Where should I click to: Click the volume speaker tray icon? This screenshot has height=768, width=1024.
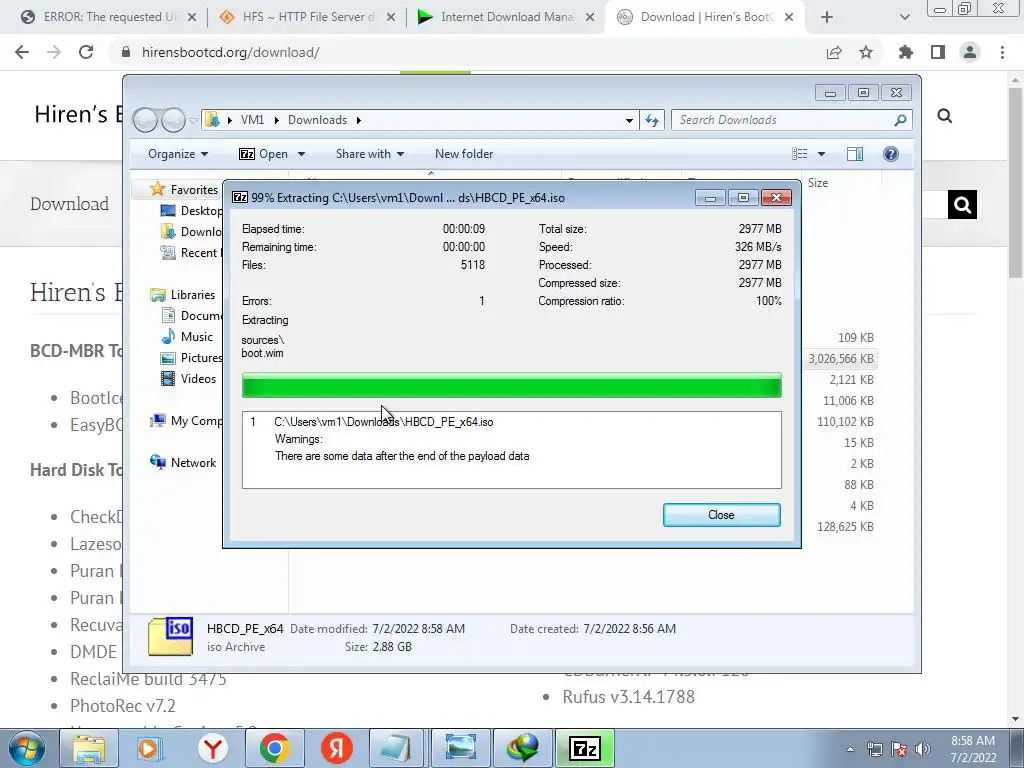click(x=923, y=749)
